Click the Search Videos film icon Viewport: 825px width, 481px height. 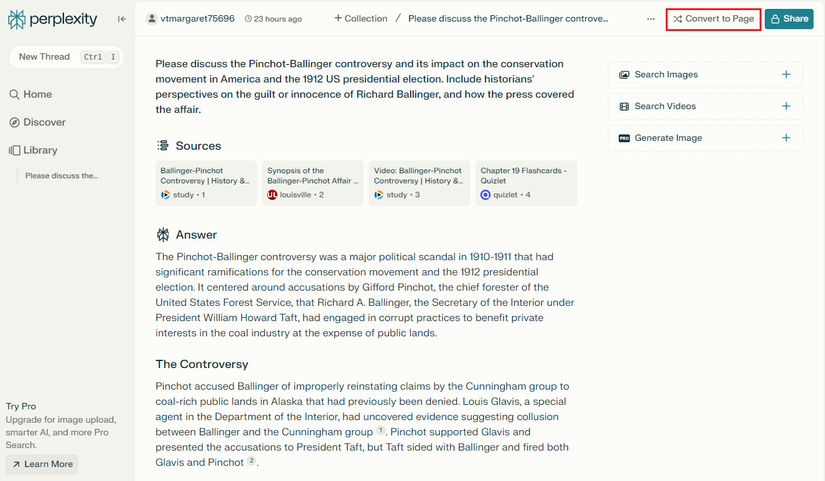coord(624,106)
